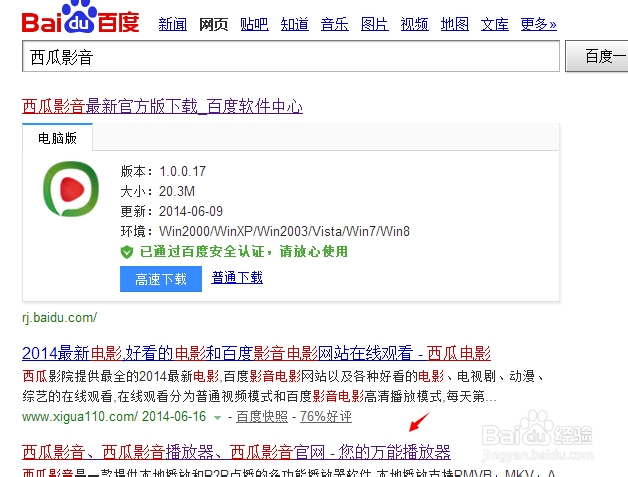628x477 pixels.
Task: Click the 76%好评 rating link
Action: tap(326, 417)
